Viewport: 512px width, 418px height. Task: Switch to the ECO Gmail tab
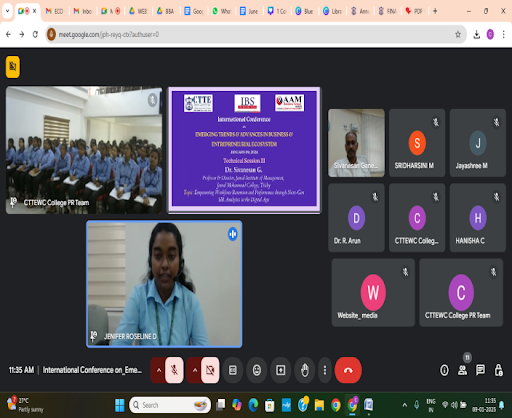[55, 11]
